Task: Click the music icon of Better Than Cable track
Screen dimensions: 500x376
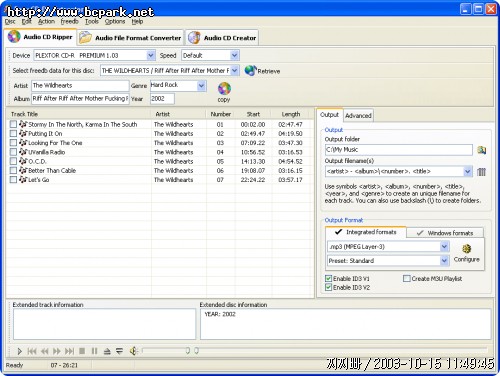Action: pos(23,170)
